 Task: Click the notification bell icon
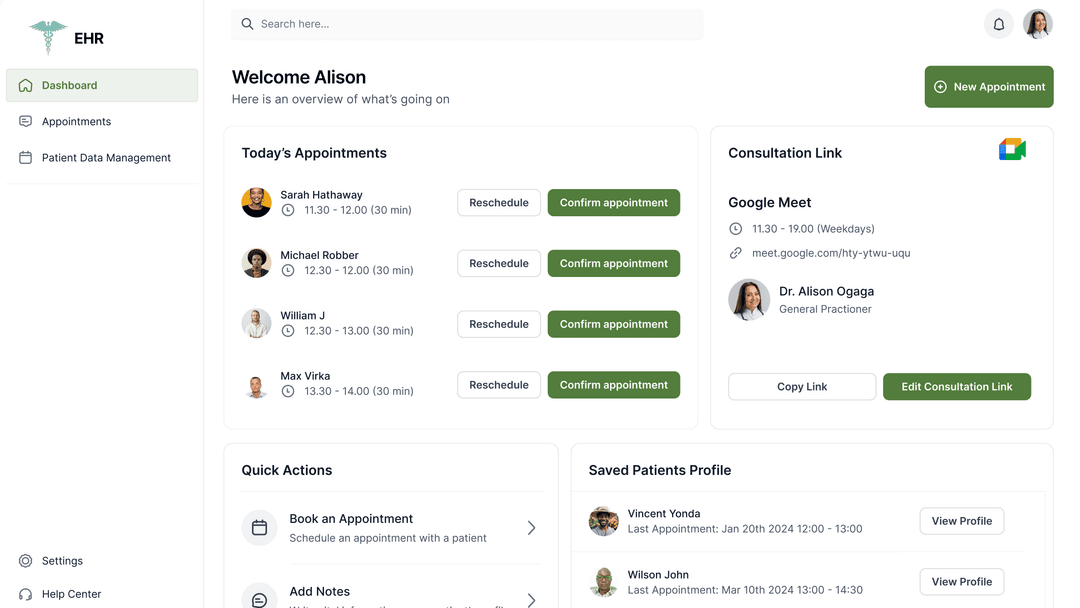998,24
